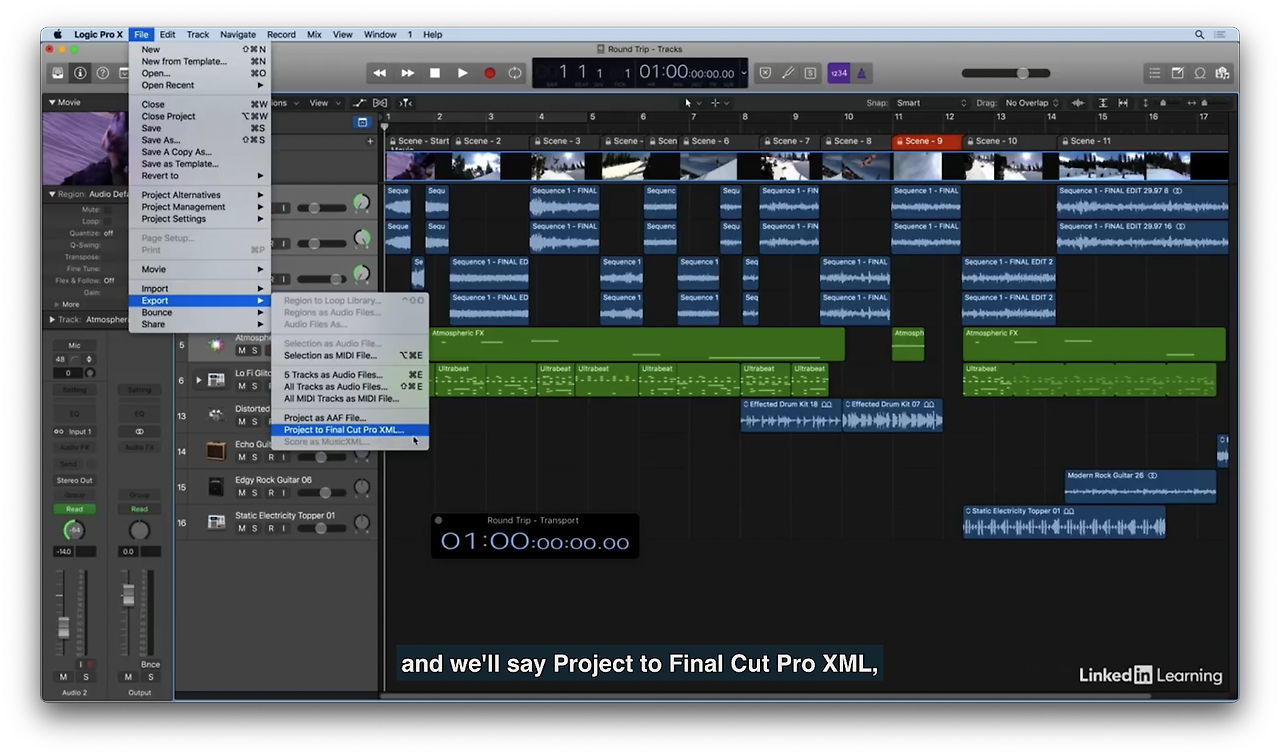This screenshot has width=1280, height=756.
Task: Click the Bnce button on Output strip
Action: click(151, 665)
